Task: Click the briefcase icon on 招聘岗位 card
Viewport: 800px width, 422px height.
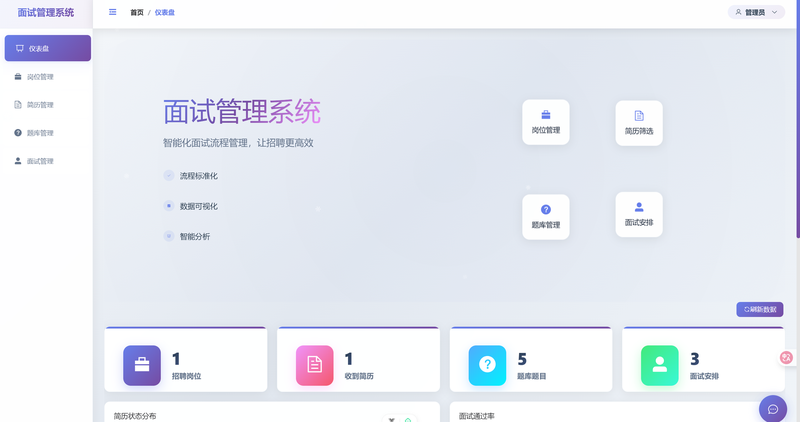Action: [x=142, y=365]
